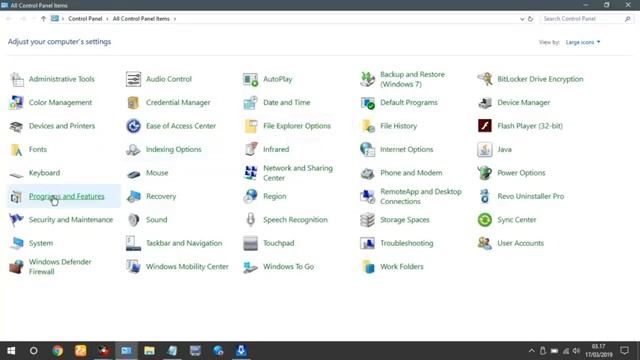Open the Storage Spaces link
640x360 pixels.
pos(405,220)
